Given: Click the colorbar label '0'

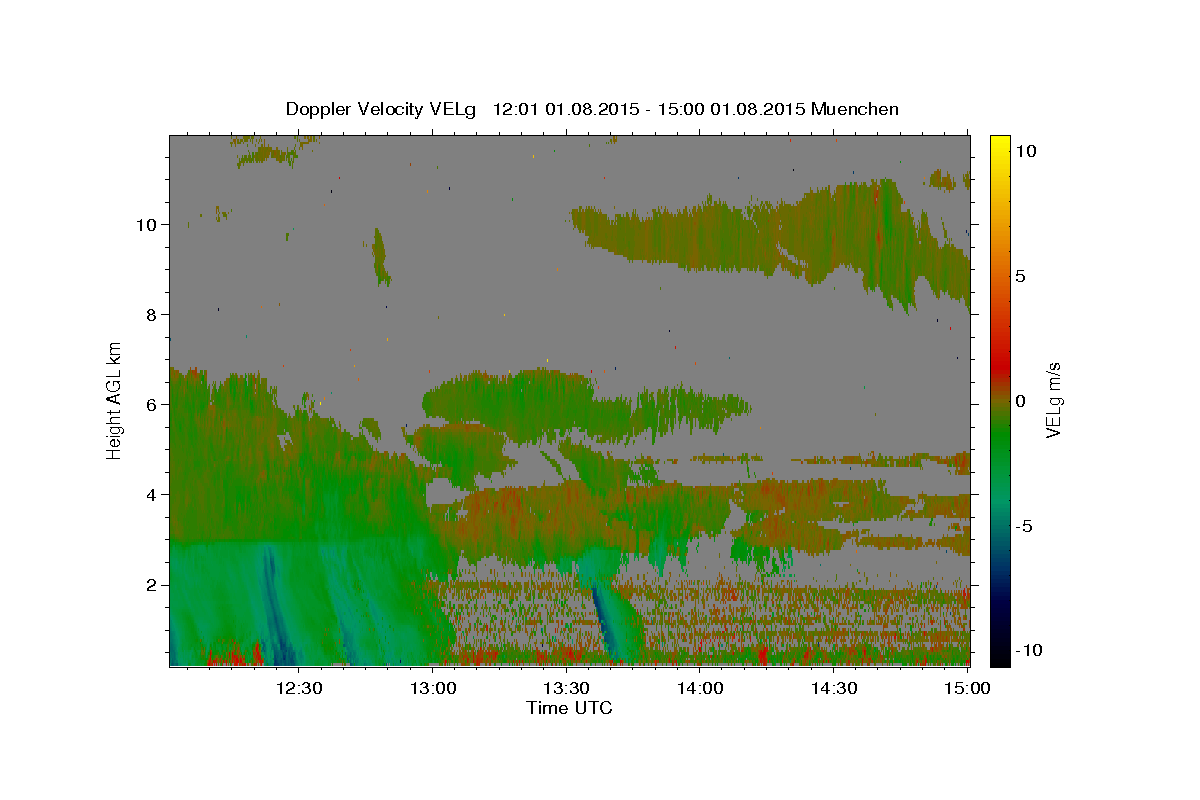Looking at the screenshot, I should (1021, 401).
